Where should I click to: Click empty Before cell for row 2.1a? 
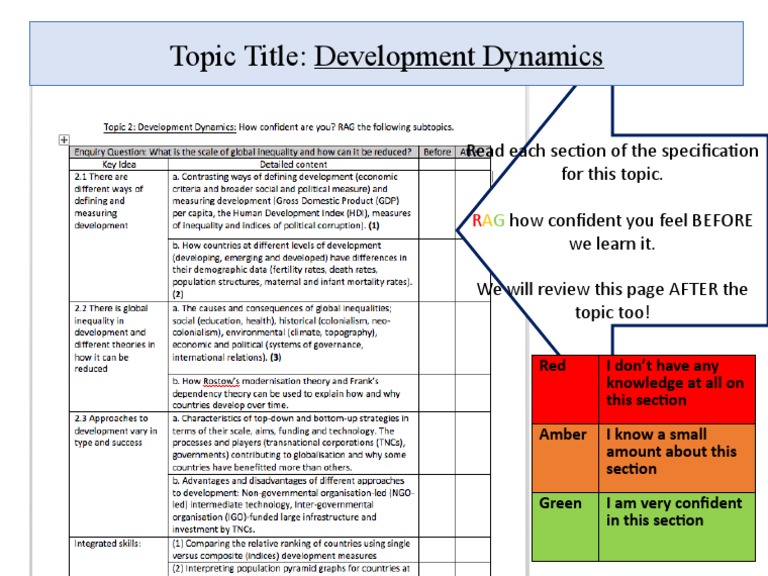(x=437, y=205)
